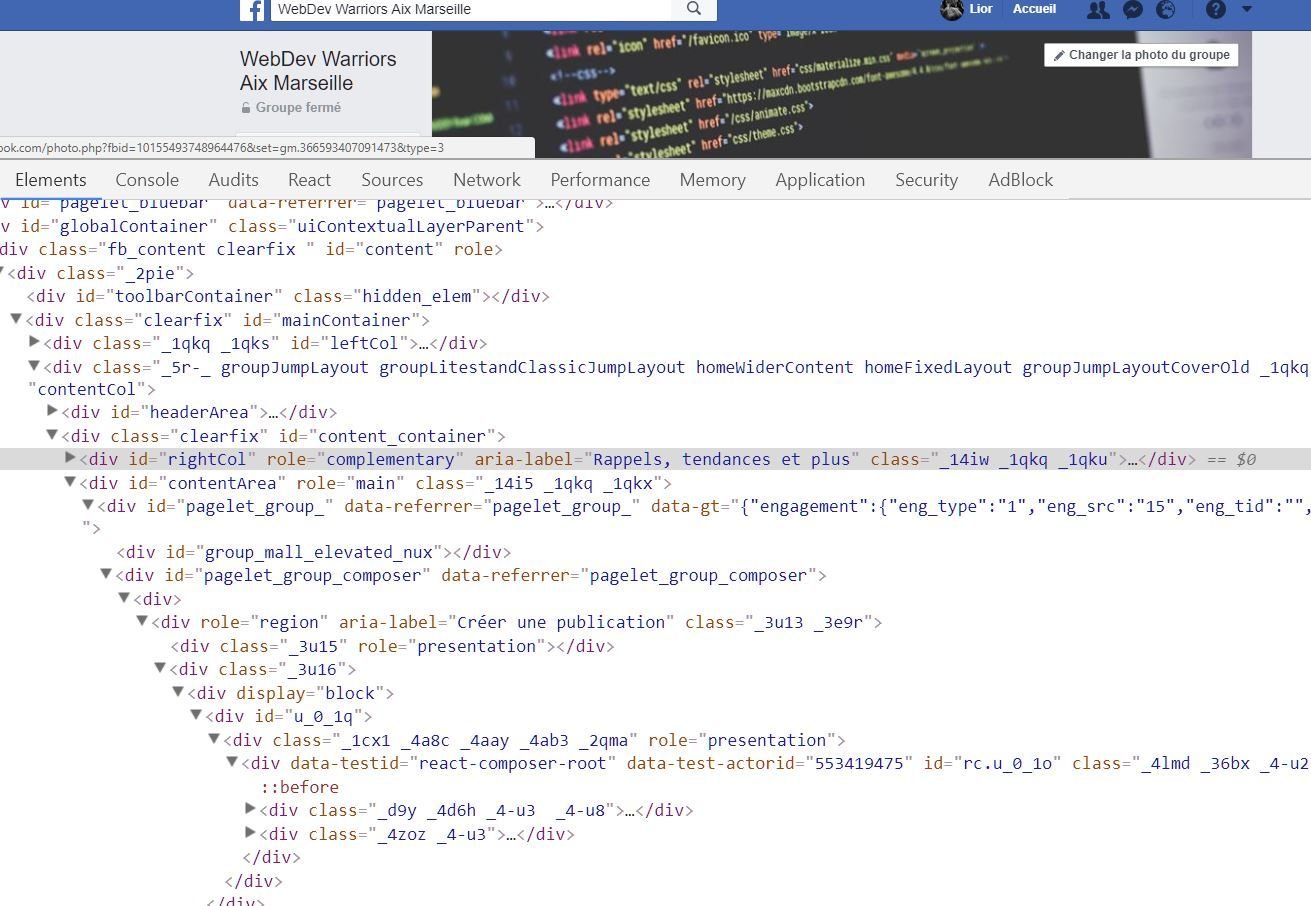Click the "hidden_elem" class value
The height and width of the screenshot is (906, 1311).
pos(417,296)
